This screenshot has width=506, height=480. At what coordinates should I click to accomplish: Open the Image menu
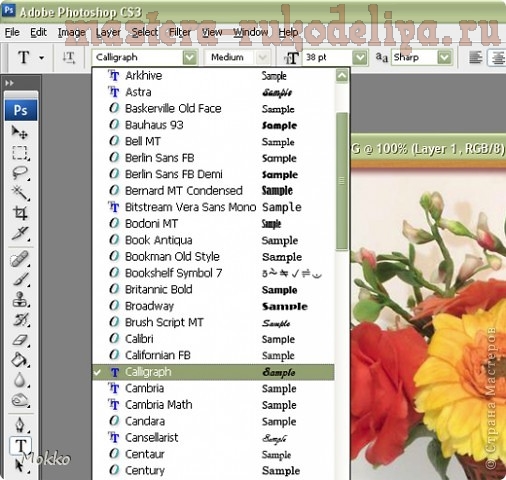point(71,32)
